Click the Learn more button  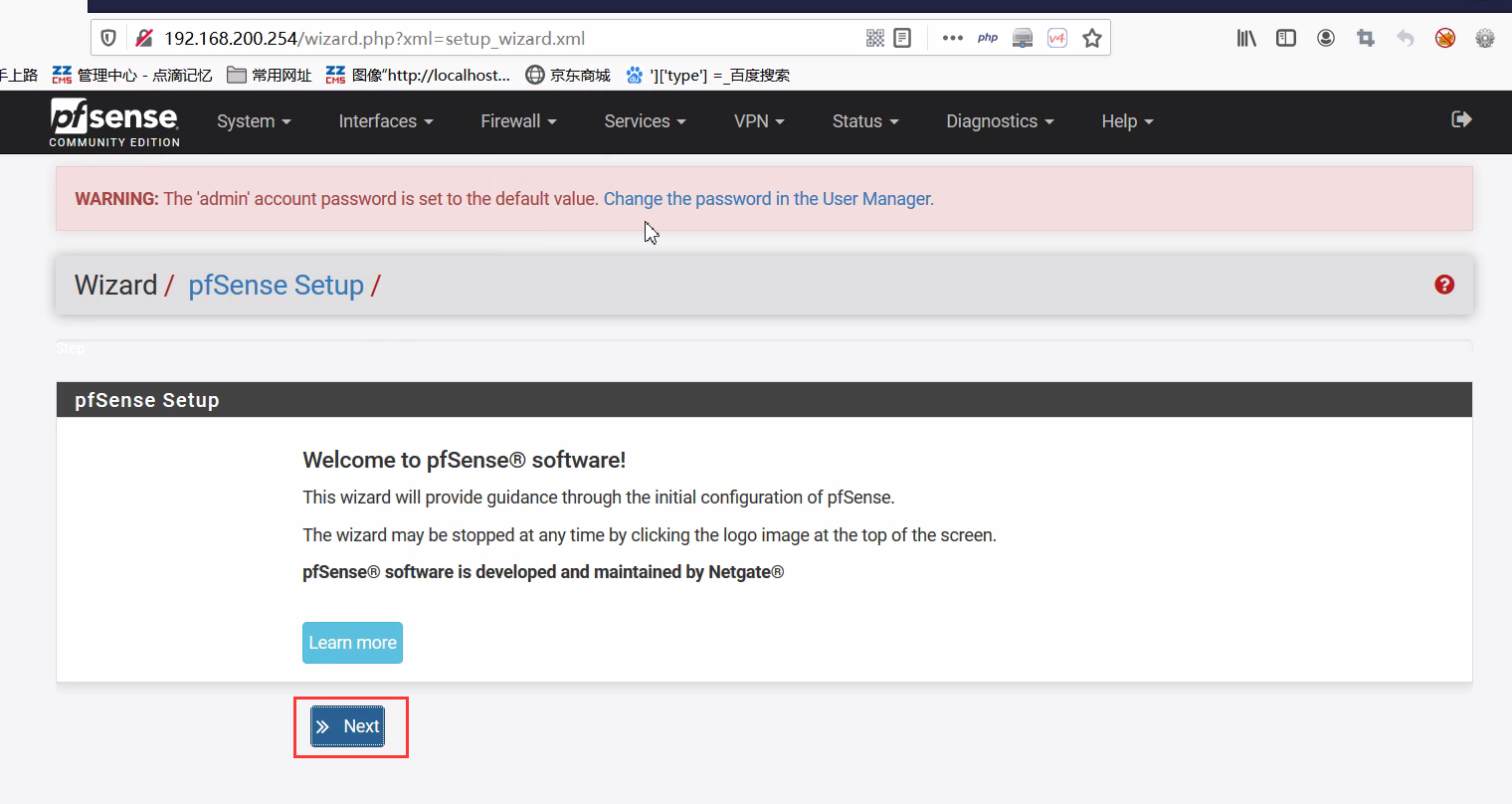(x=352, y=643)
